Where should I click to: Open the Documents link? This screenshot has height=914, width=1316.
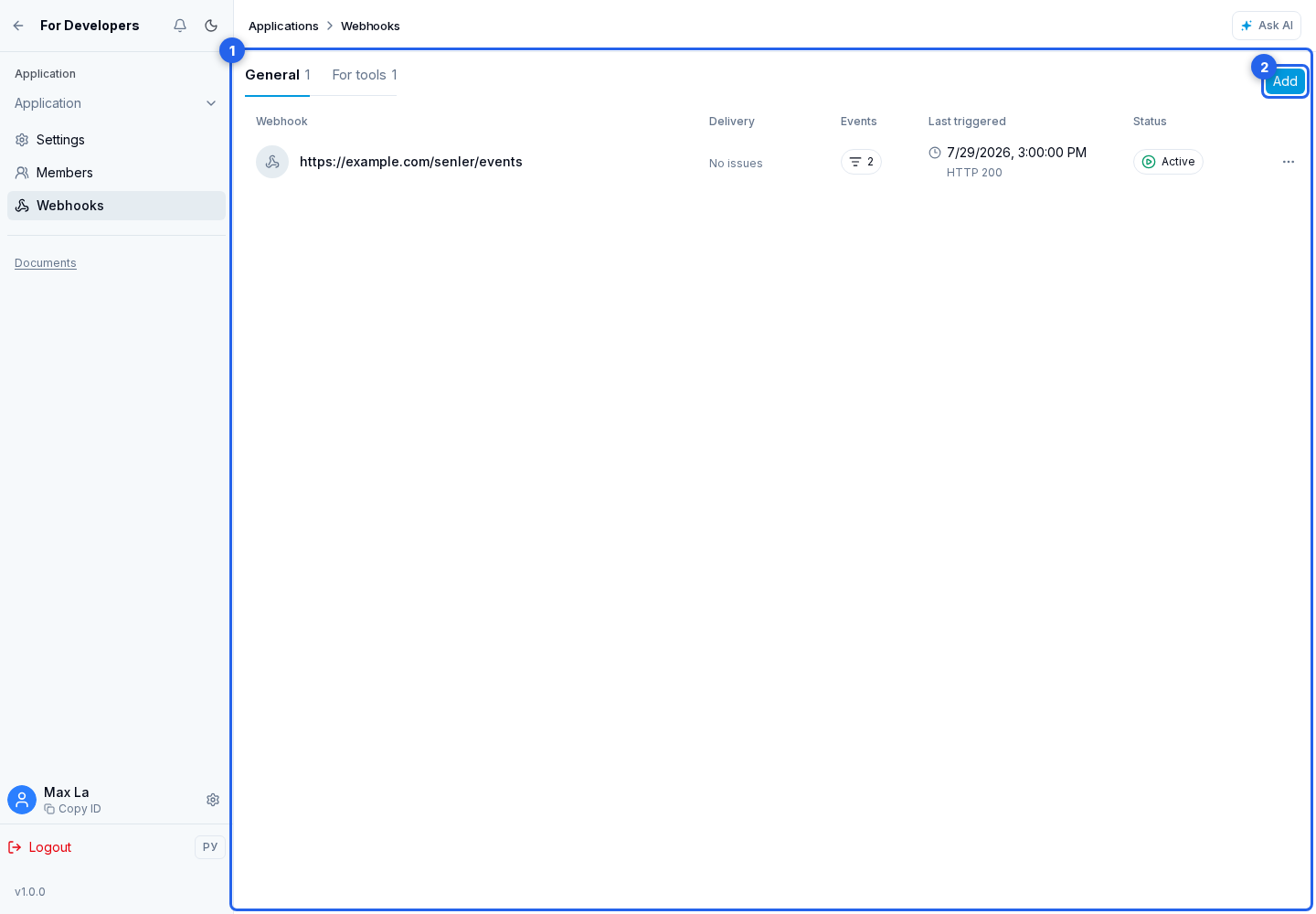pos(46,263)
